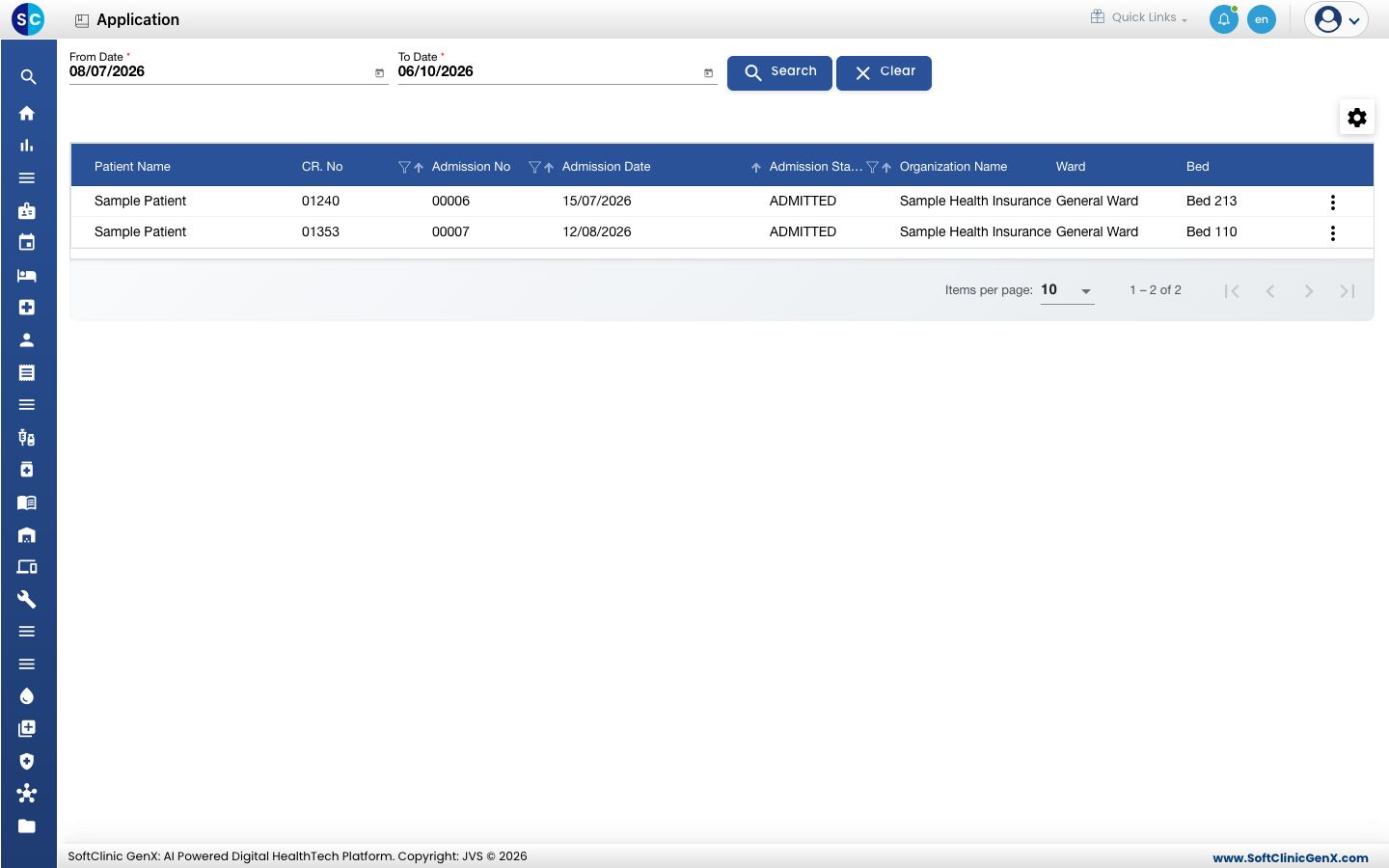Open the bed management sidebar icon
The height and width of the screenshot is (868, 1389).
point(27,276)
